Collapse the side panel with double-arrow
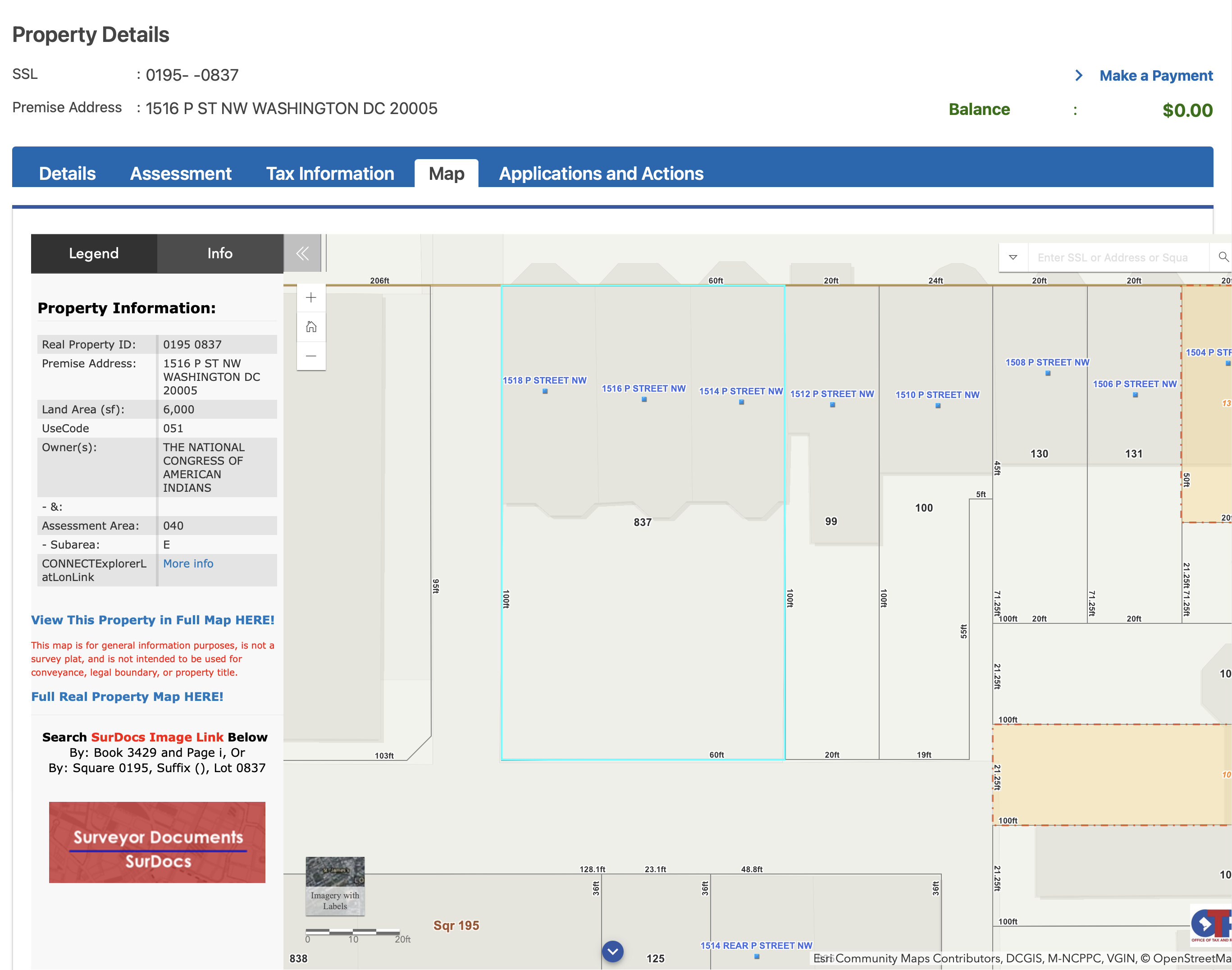This screenshot has height=970, width=1232. tap(302, 253)
